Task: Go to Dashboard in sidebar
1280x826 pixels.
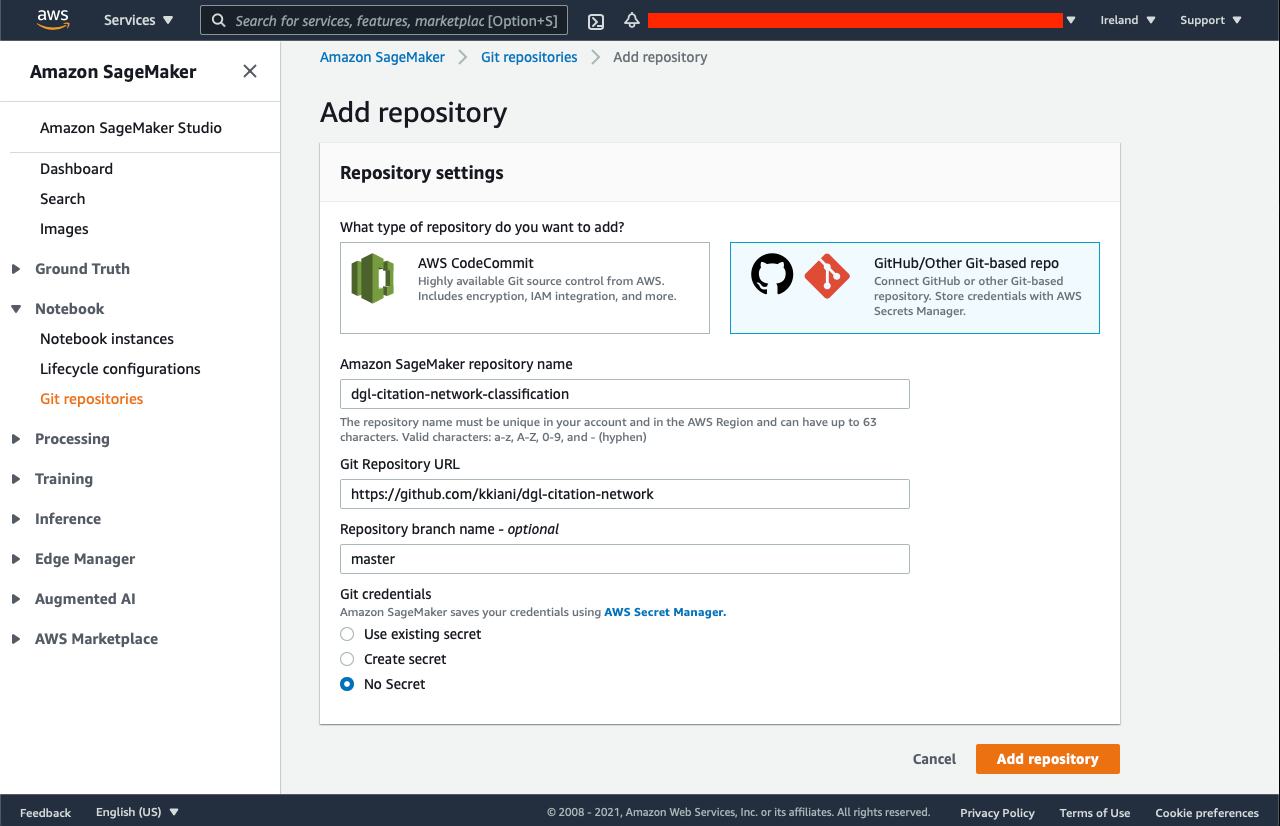Action: [x=76, y=169]
